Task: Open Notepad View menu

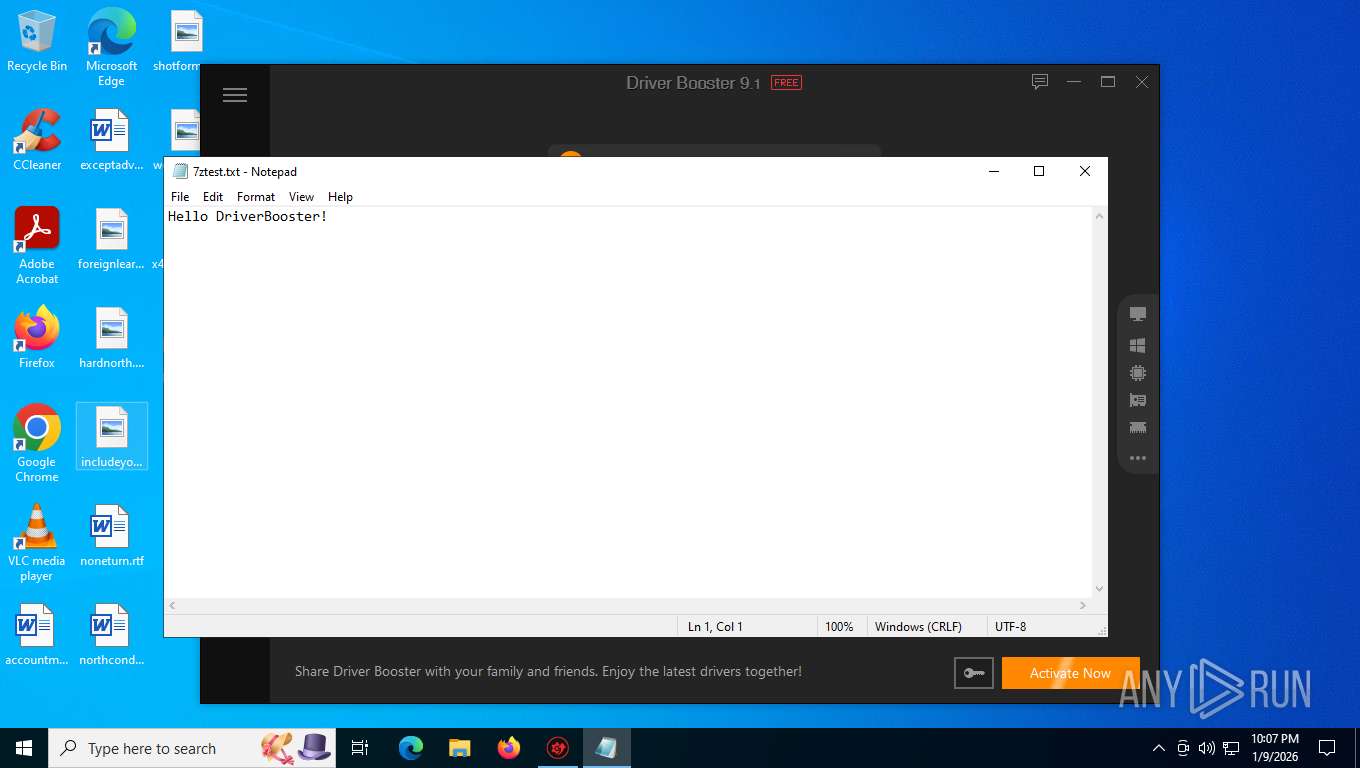Action: 301,197
